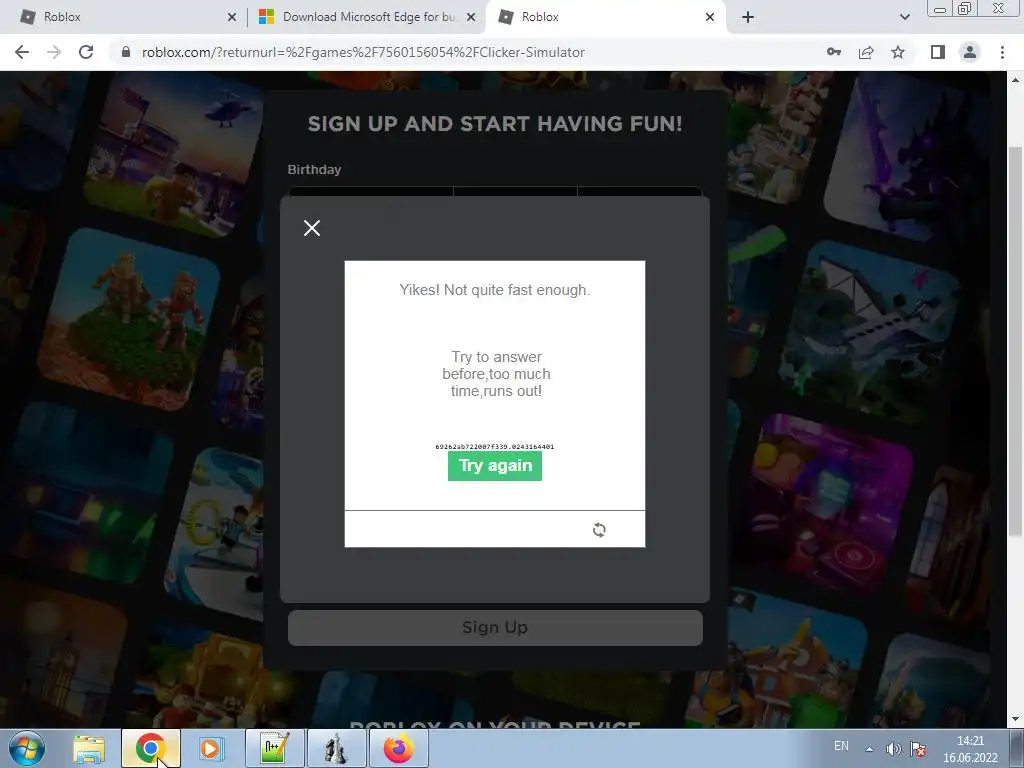Click the share page icon
The width and height of the screenshot is (1024, 768).
tap(866, 52)
